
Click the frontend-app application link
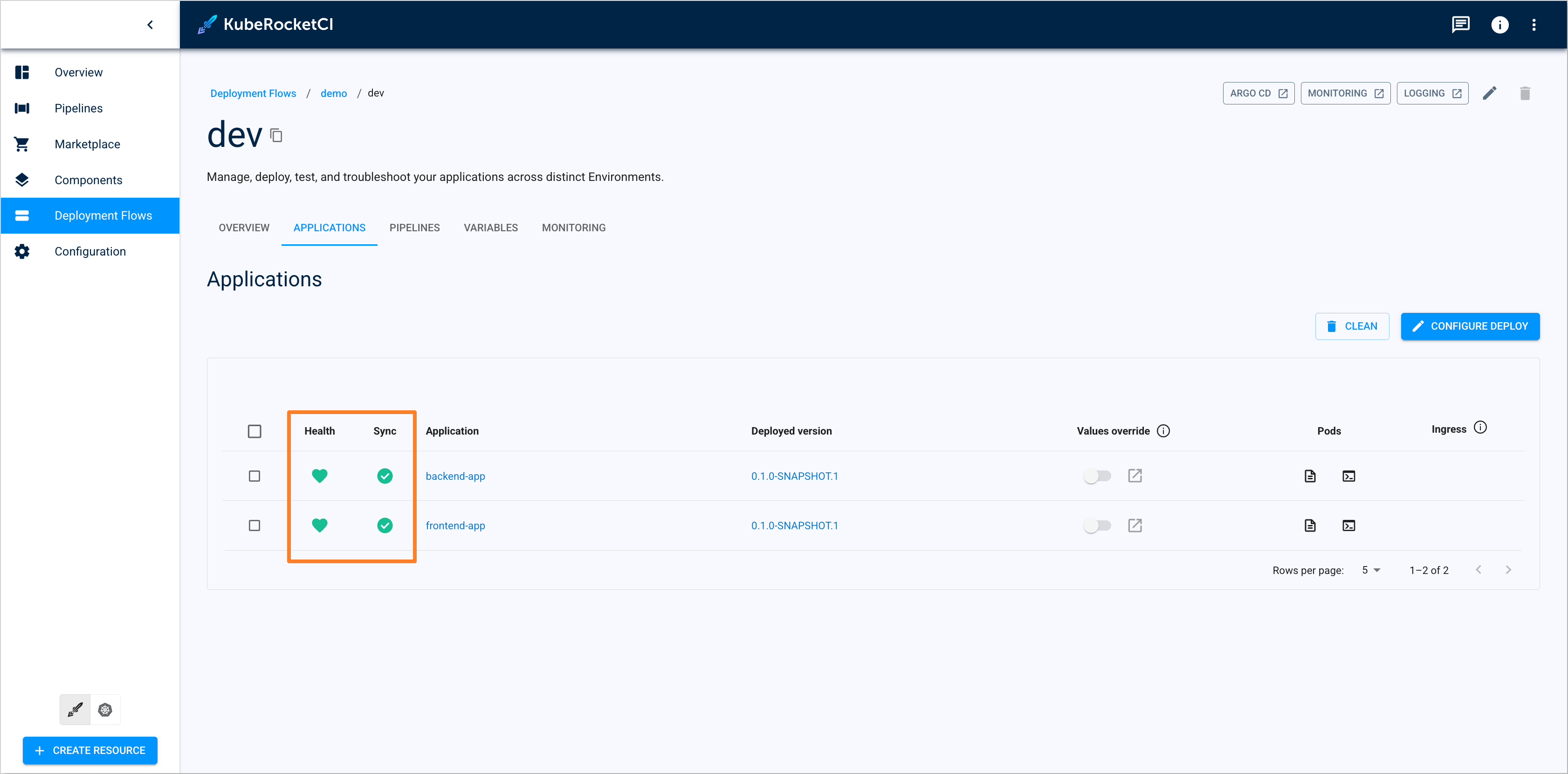pyautogui.click(x=455, y=525)
